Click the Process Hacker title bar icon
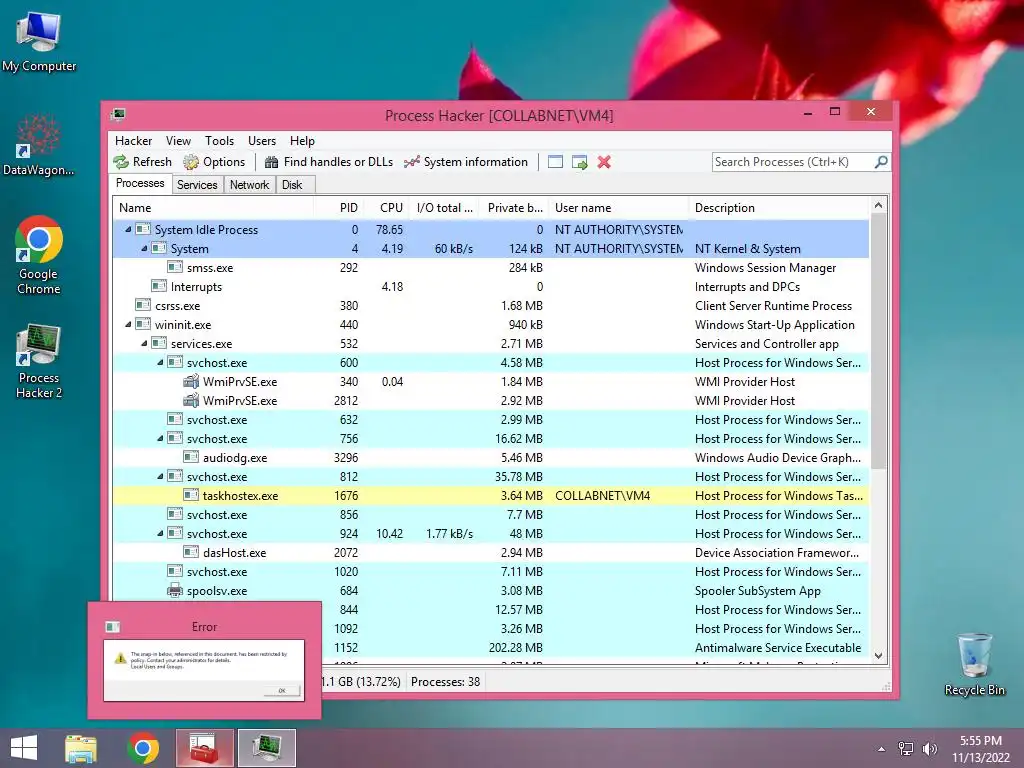The height and width of the screenshot is (768, 1024). pyautogui.click(x=118, y=115)
